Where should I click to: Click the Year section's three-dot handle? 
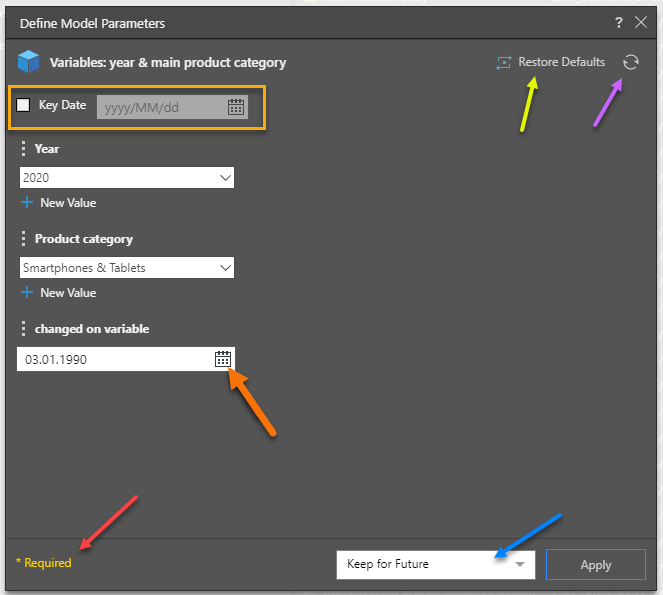click(x=24, y=149)
